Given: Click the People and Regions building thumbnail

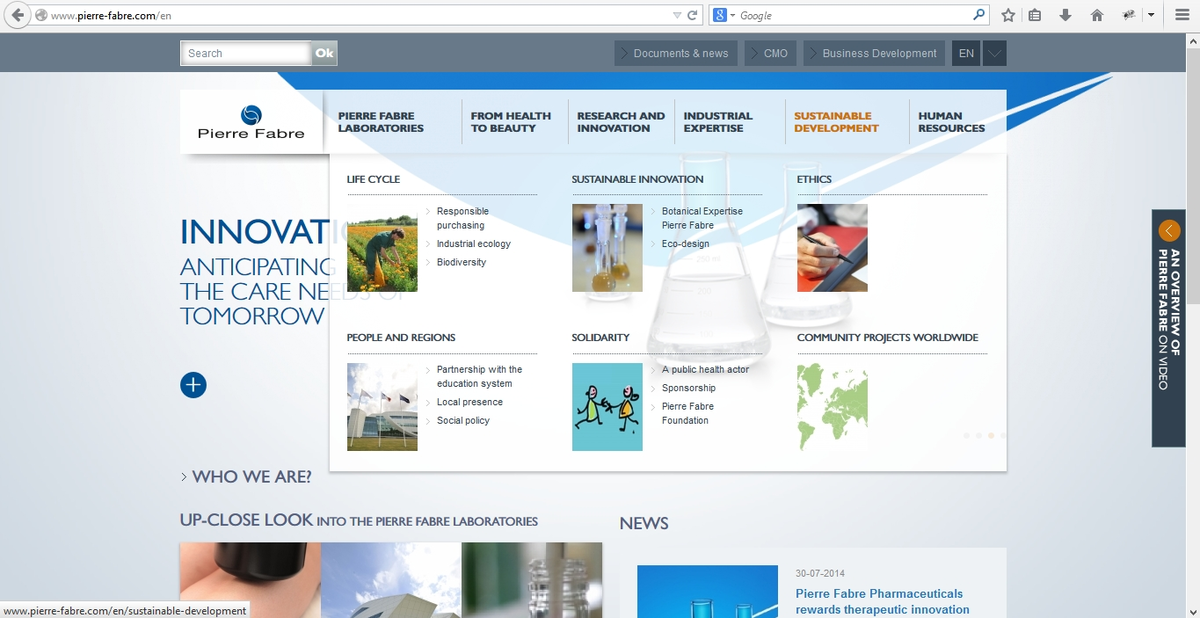Looking at the screenshot, I should pos(382,406).
